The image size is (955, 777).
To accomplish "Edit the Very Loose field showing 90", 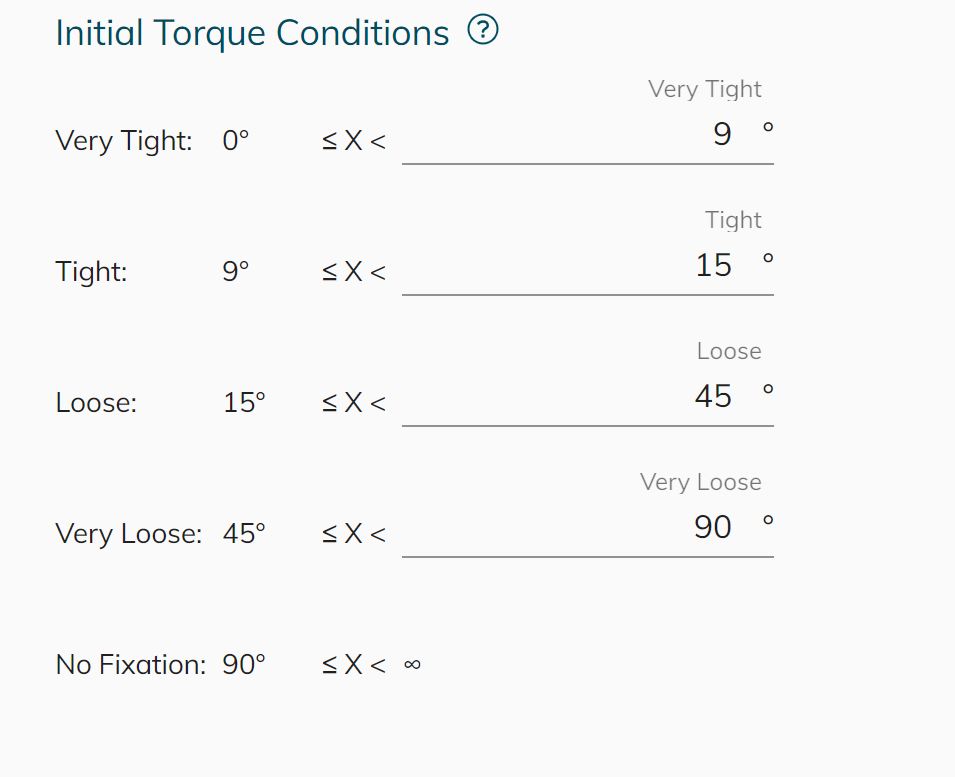I will pos(587,528).
